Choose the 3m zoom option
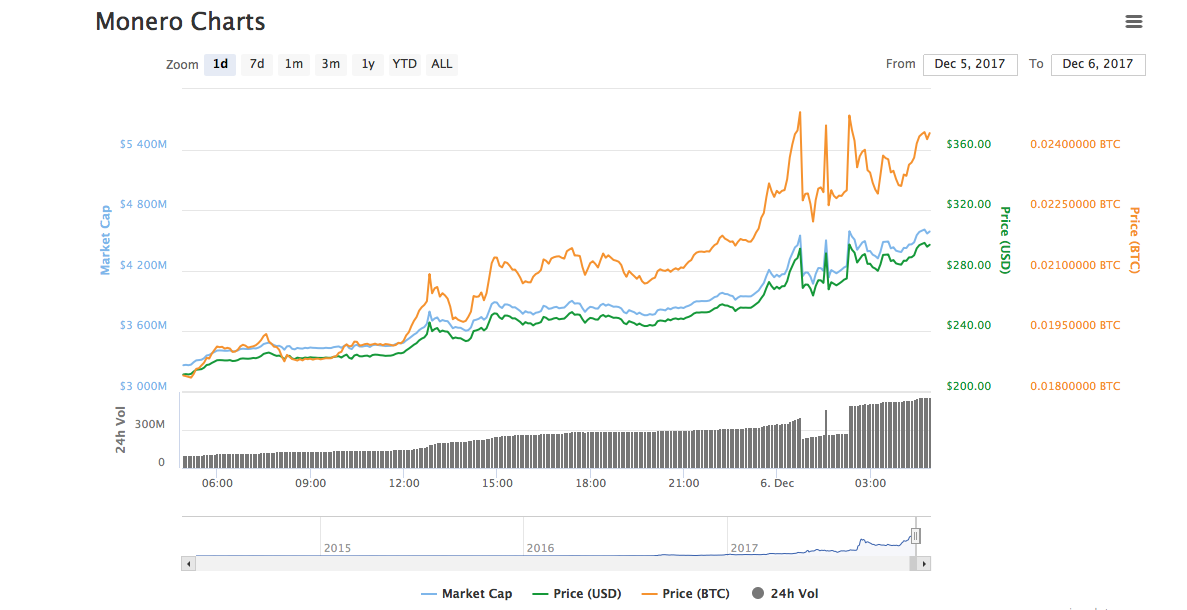 330,64
